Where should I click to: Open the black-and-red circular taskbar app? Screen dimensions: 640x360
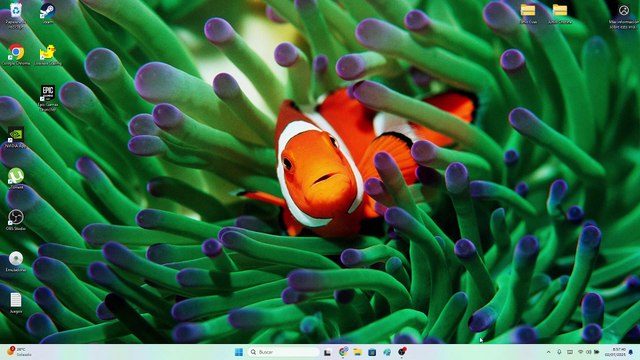(x=402, y=351)
